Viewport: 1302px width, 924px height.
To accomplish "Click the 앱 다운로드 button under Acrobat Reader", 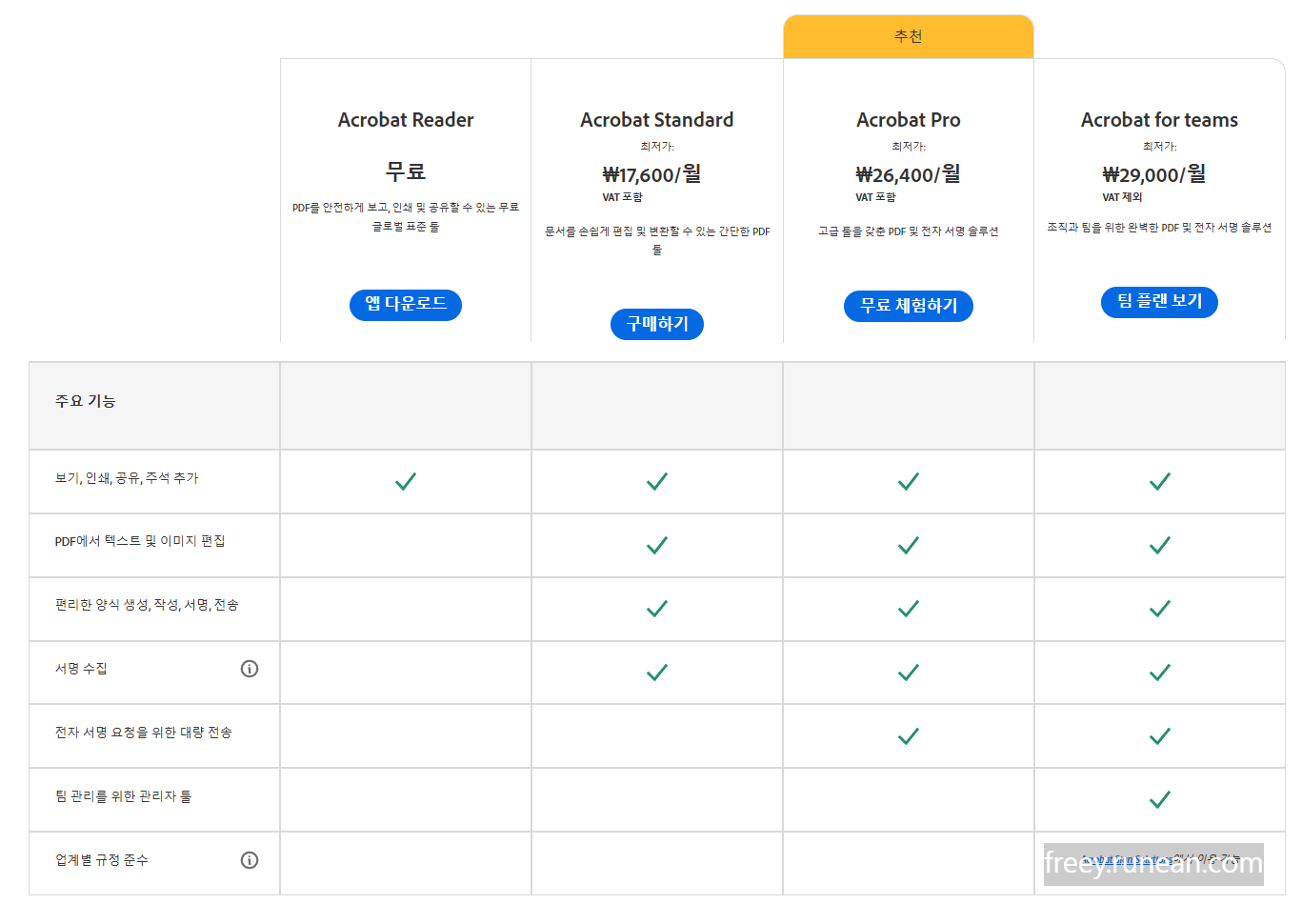I will (x=406, y=305).
